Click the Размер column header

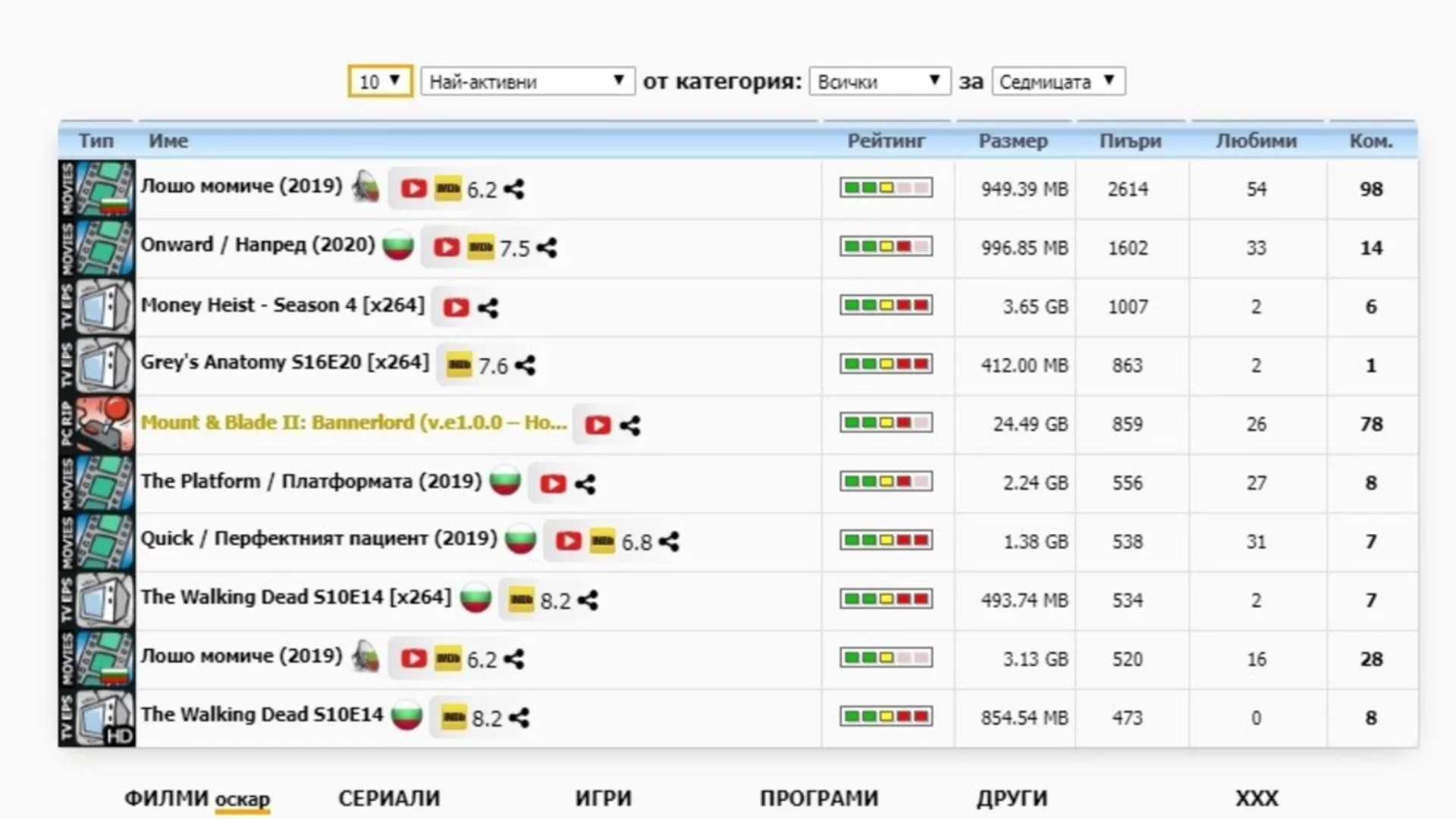(x=1013, y=141)
